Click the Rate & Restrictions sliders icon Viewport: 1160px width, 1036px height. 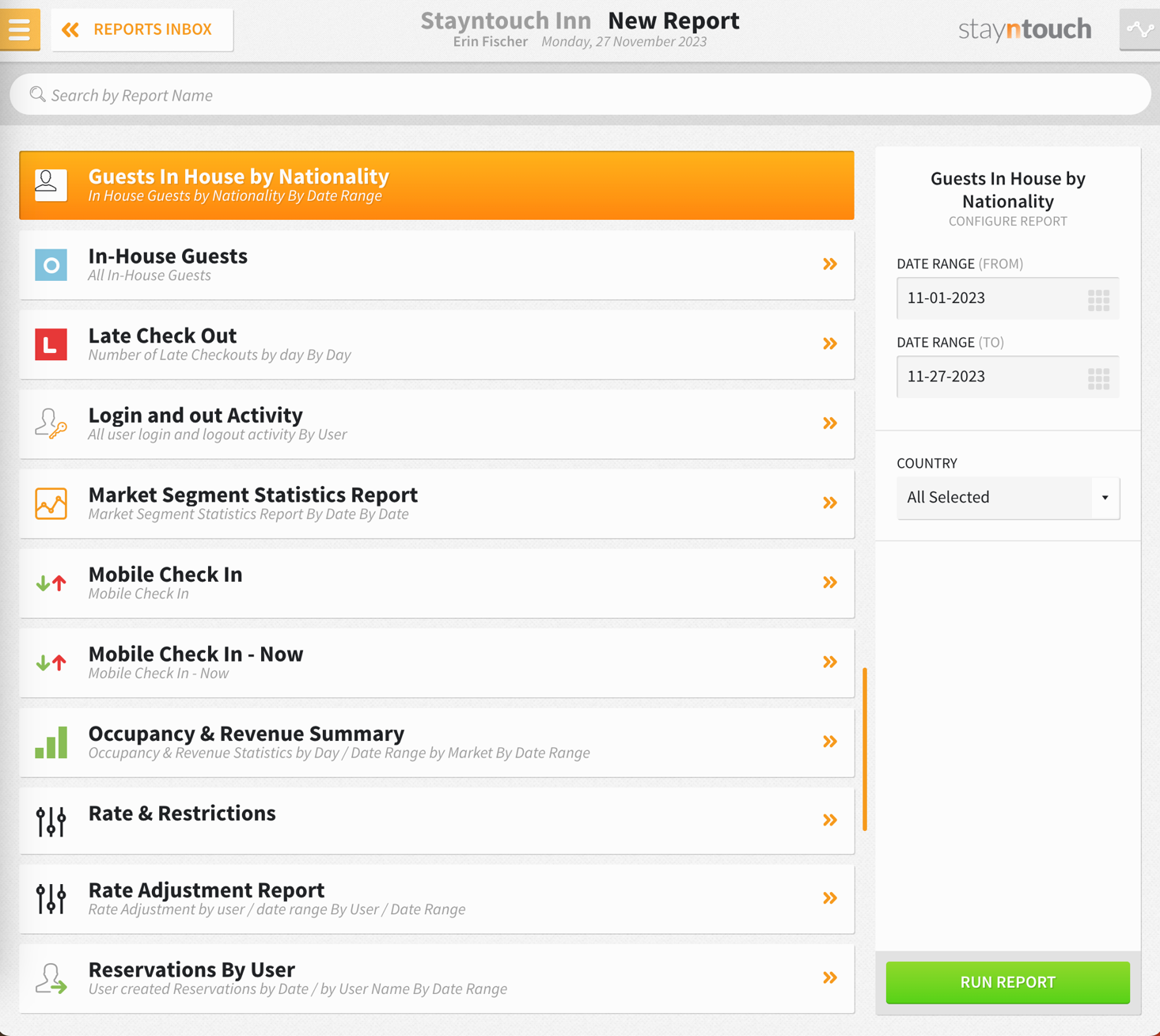51,822
